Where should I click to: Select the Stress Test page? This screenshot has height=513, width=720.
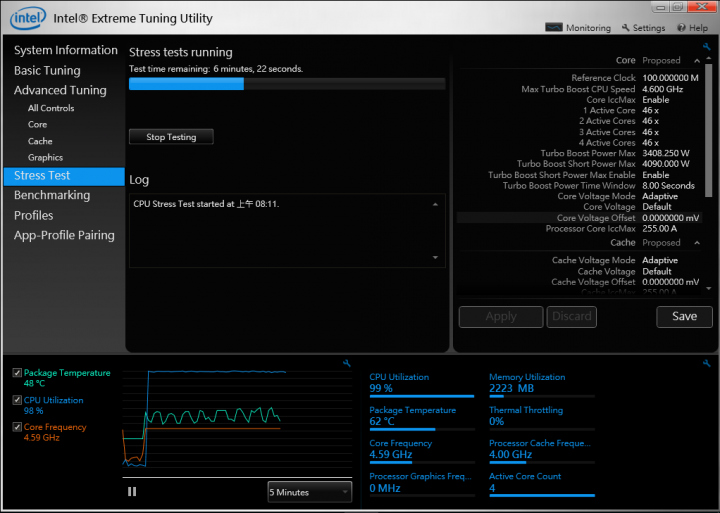64,176
